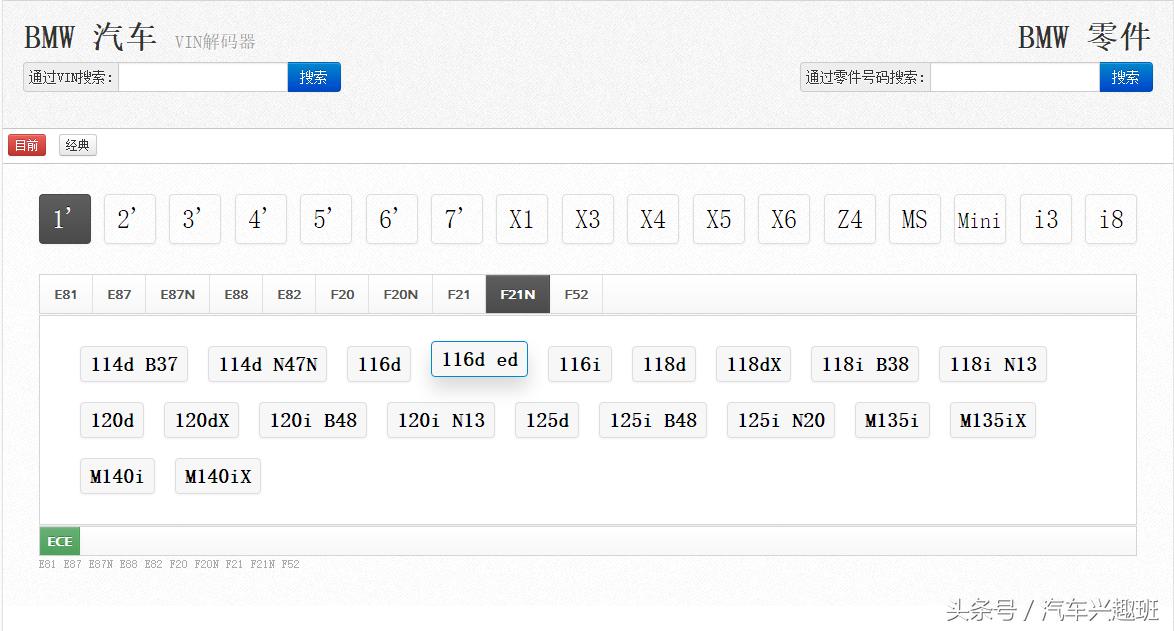Choose the X6 series button

(x=784, y=219)
